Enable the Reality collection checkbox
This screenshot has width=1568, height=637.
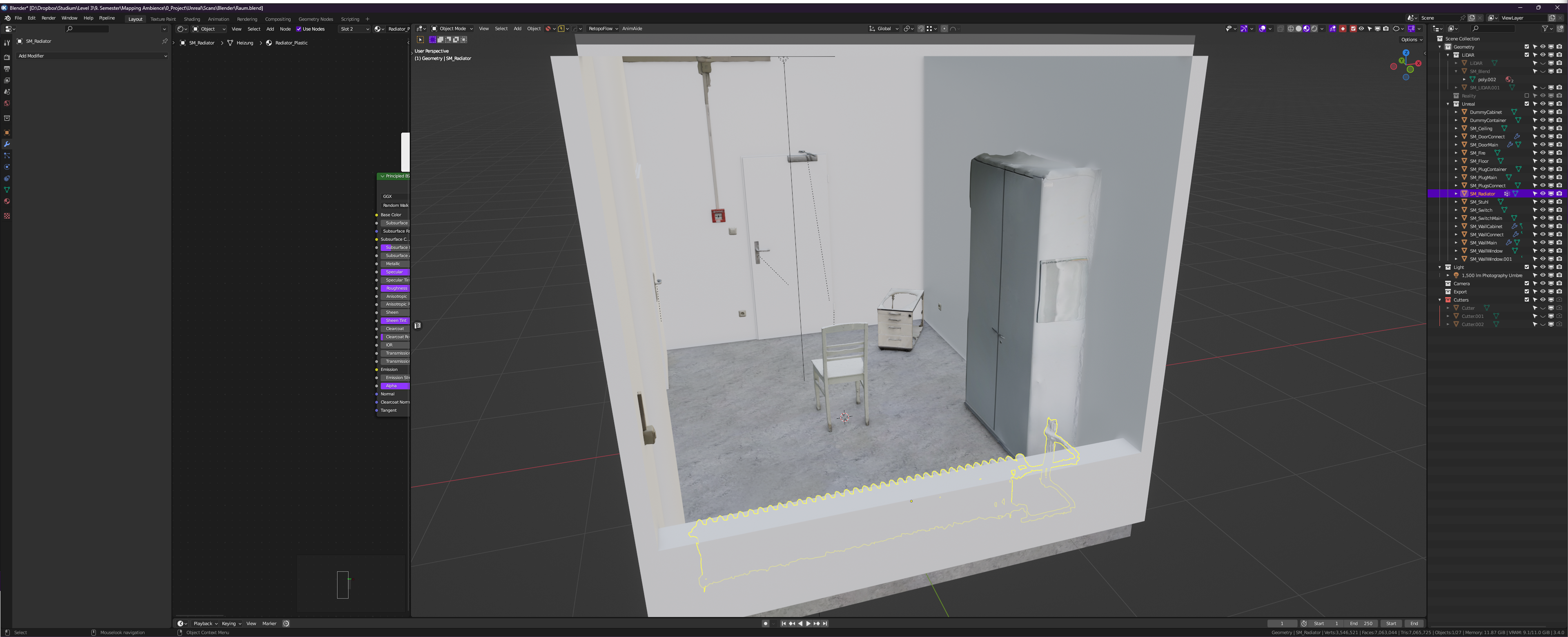click(1526, 96)
